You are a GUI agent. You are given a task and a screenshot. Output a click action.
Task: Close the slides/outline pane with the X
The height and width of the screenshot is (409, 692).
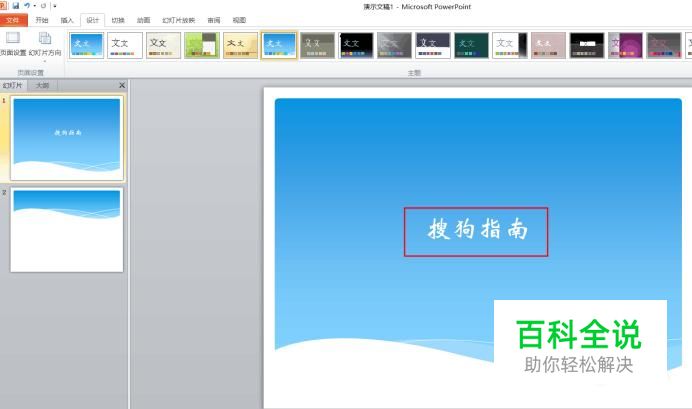click(x=122, y=85)
